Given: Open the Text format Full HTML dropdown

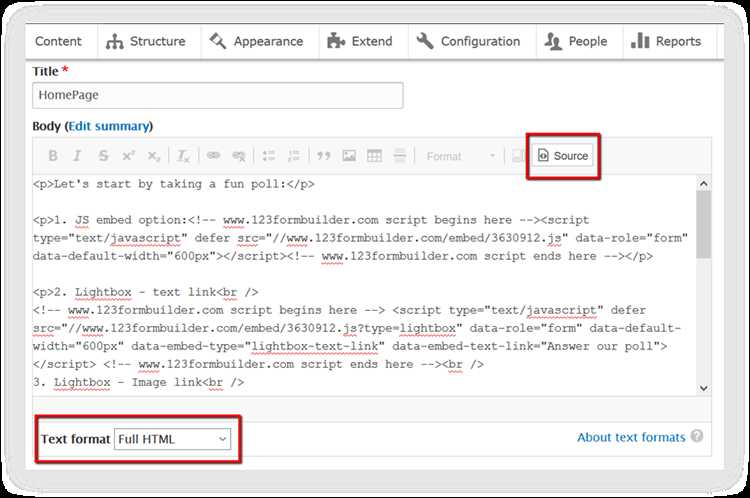Looking at the screenshot, I should coord(172,439).
